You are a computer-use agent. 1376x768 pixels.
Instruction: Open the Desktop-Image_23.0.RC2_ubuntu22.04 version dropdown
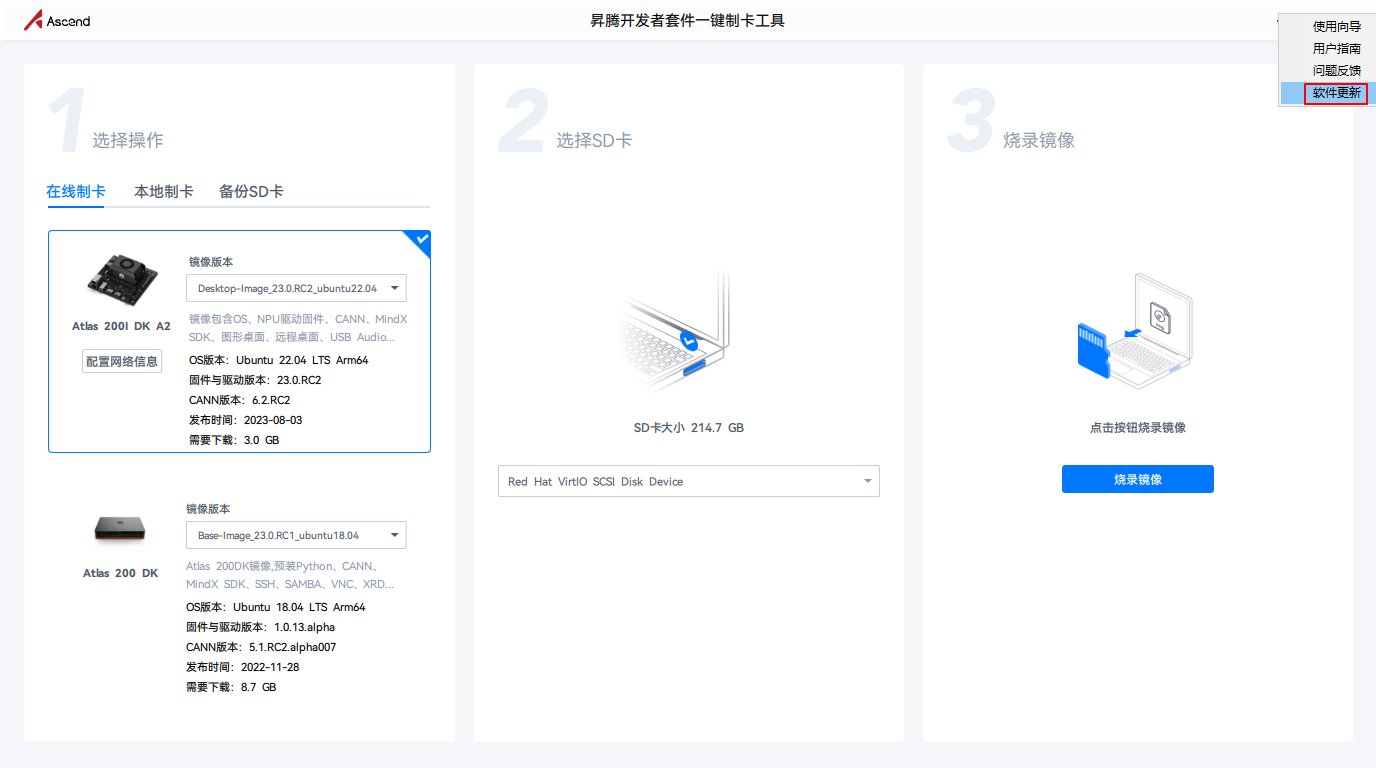[296, 288]
